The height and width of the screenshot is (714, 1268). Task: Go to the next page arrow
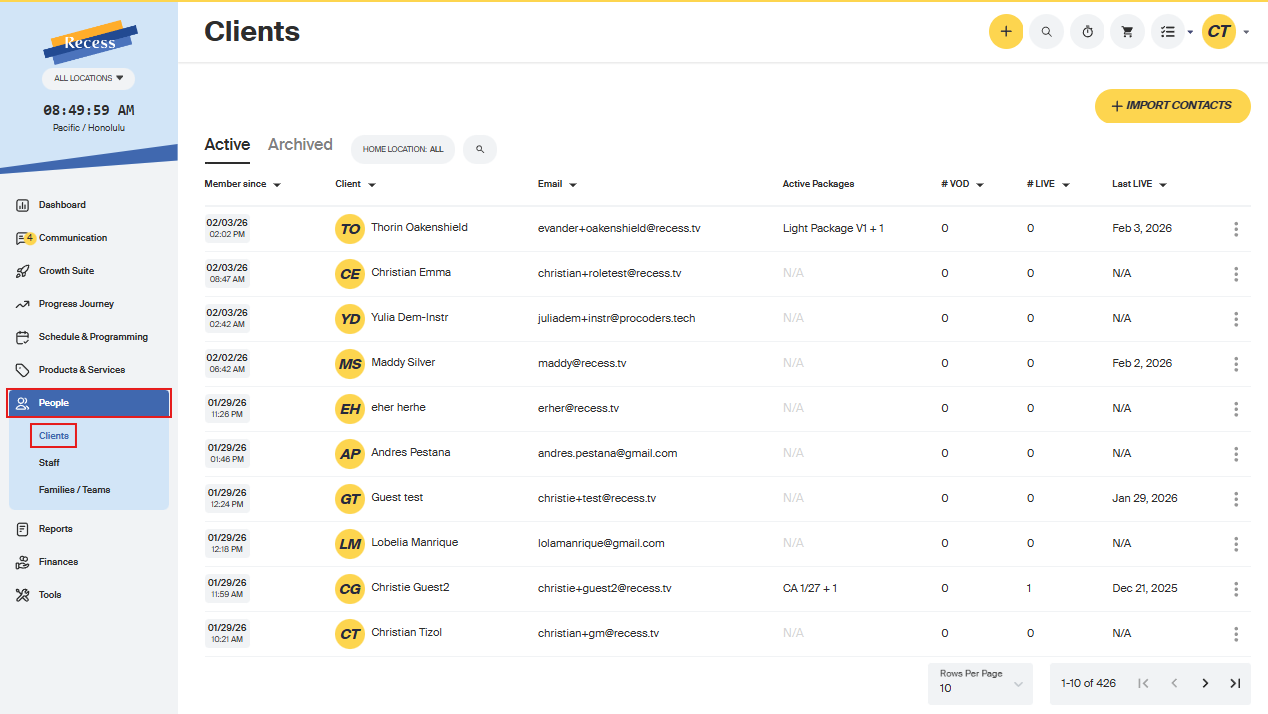pyautogui.click(x=1205, y=683)
